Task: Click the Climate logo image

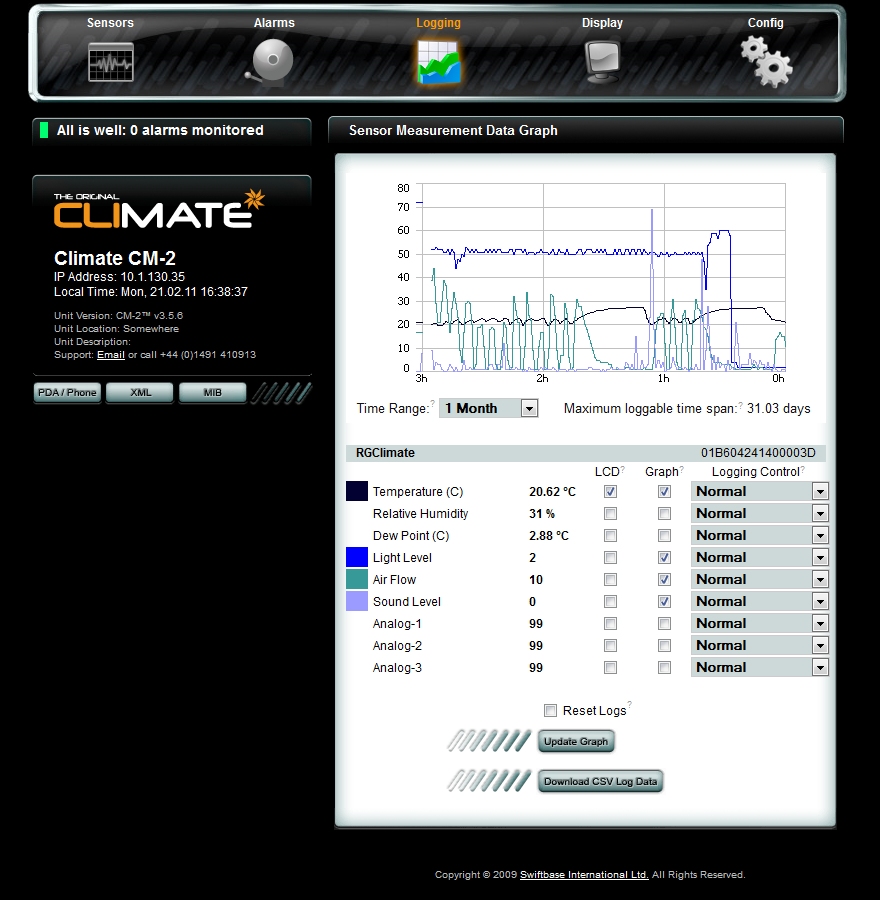Action: (x=160, y=210)
